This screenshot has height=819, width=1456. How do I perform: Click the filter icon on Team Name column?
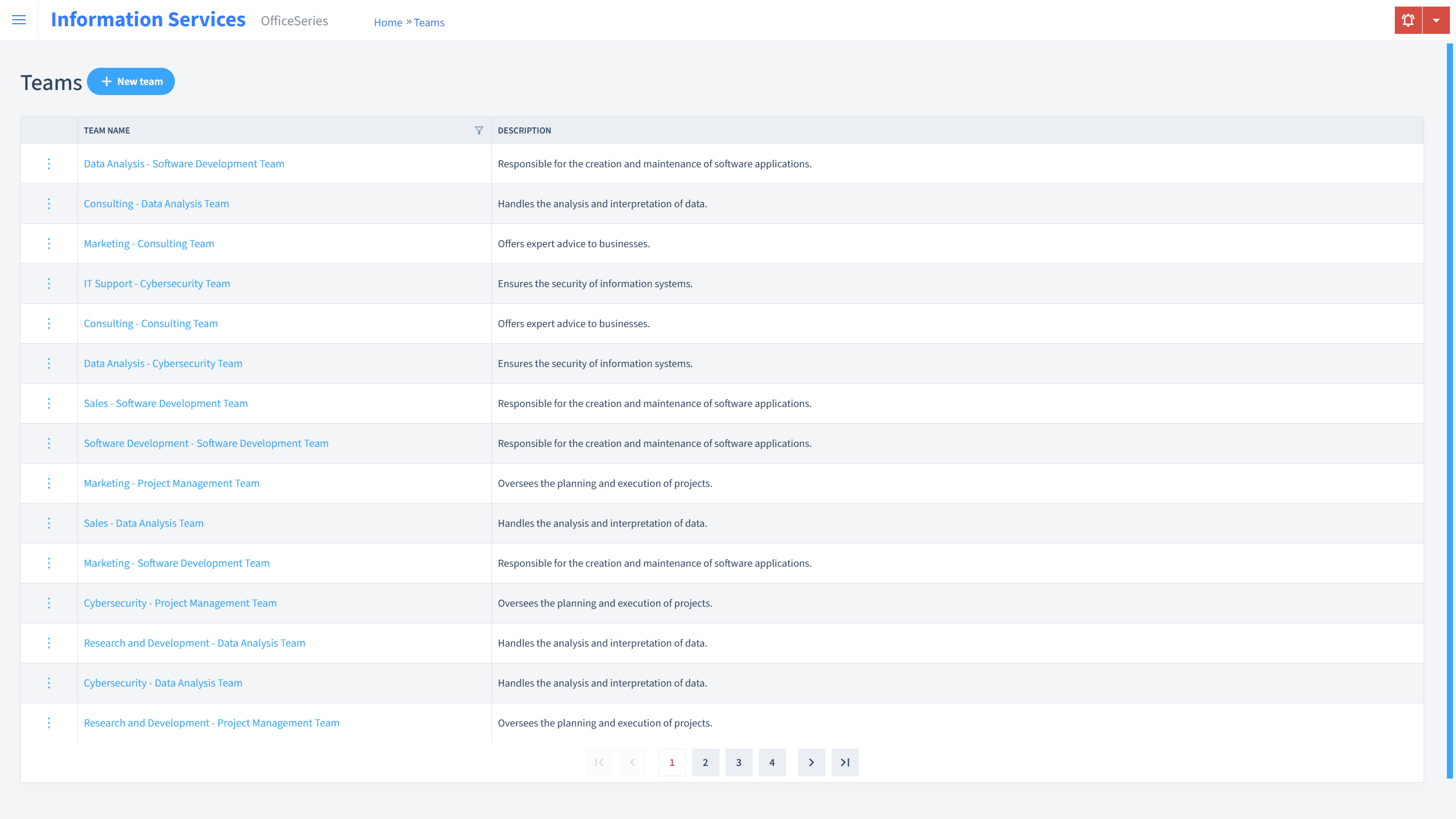(479, 130)
